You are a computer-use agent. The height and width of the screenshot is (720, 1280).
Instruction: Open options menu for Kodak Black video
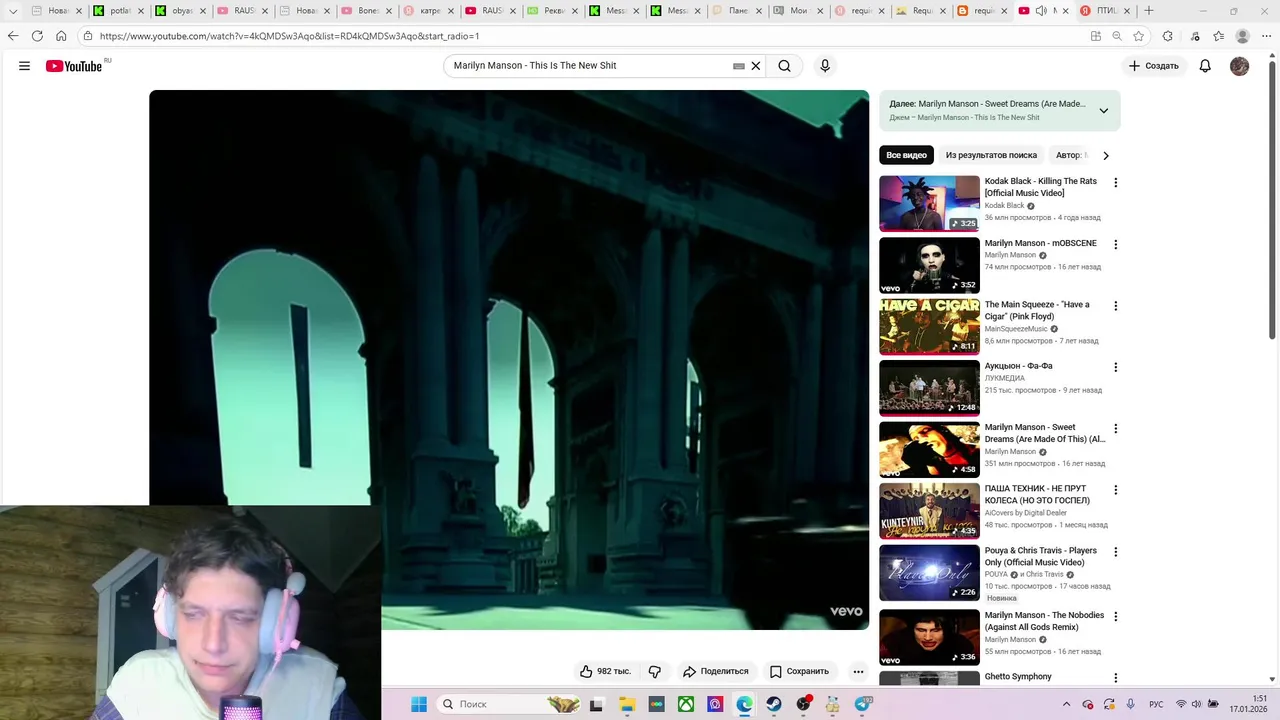pyautogui.click(x=1116, y=183)
